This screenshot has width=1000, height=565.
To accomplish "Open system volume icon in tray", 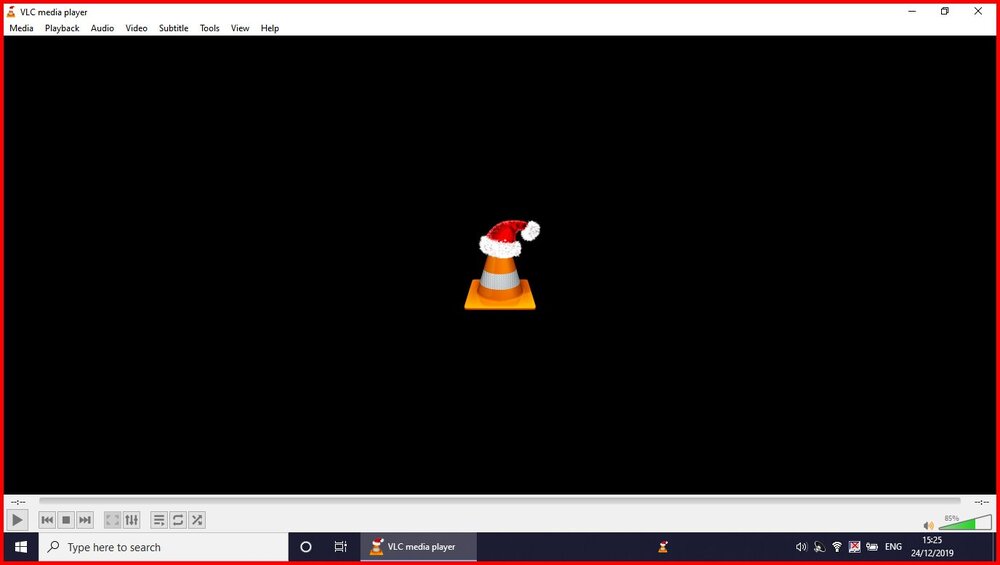I will [801, 547].
